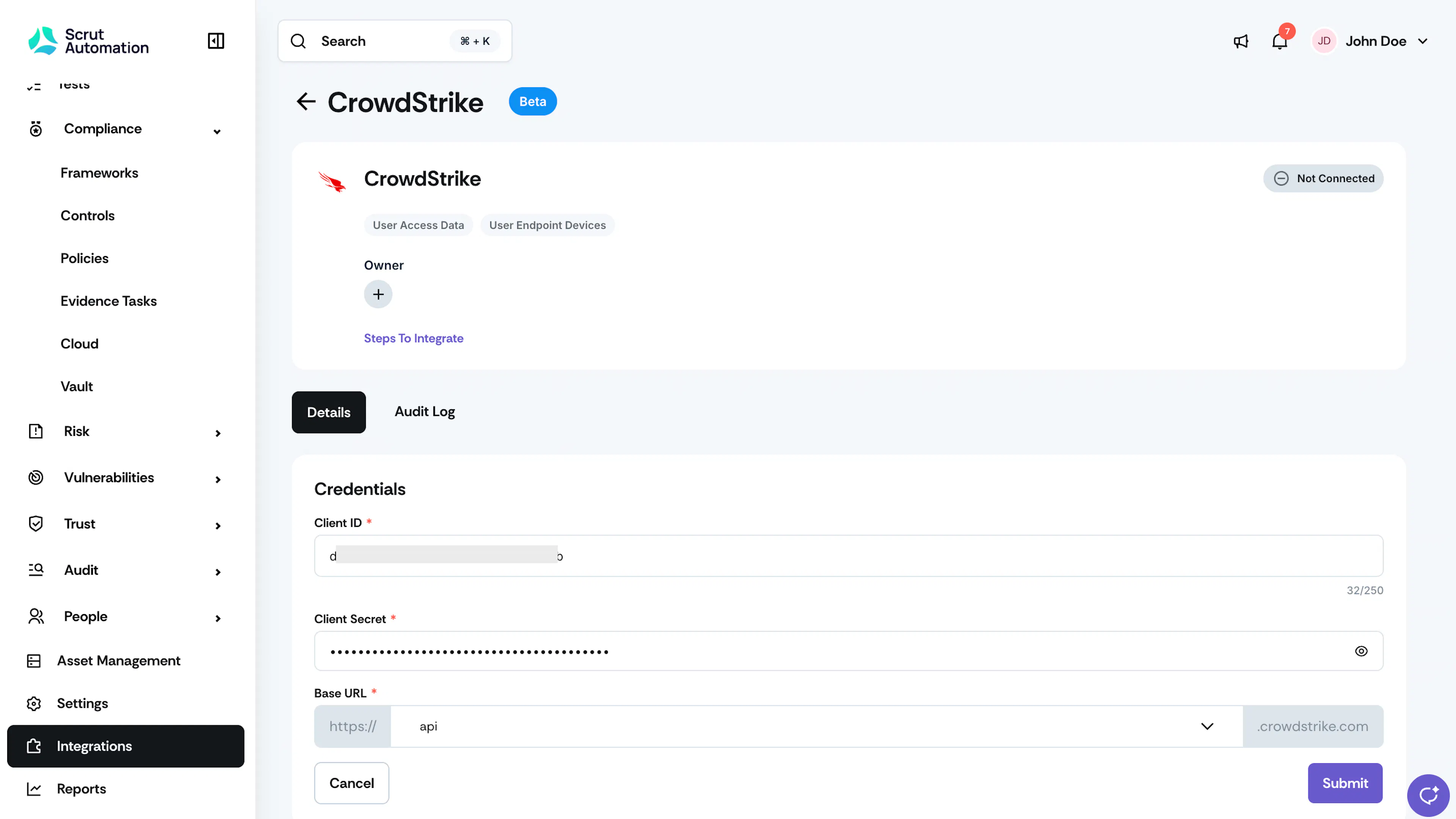Screen dimensions: 1456x819
Task: Click the User Access Data tag
Action: coord(418,225)
